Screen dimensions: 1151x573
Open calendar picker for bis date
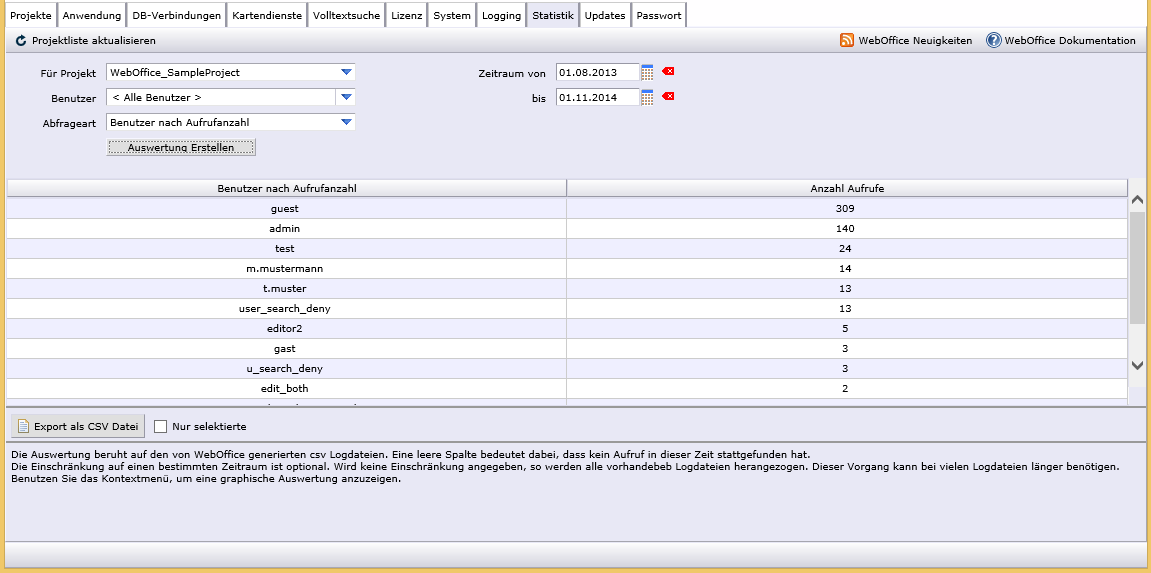tap(647, 97)
